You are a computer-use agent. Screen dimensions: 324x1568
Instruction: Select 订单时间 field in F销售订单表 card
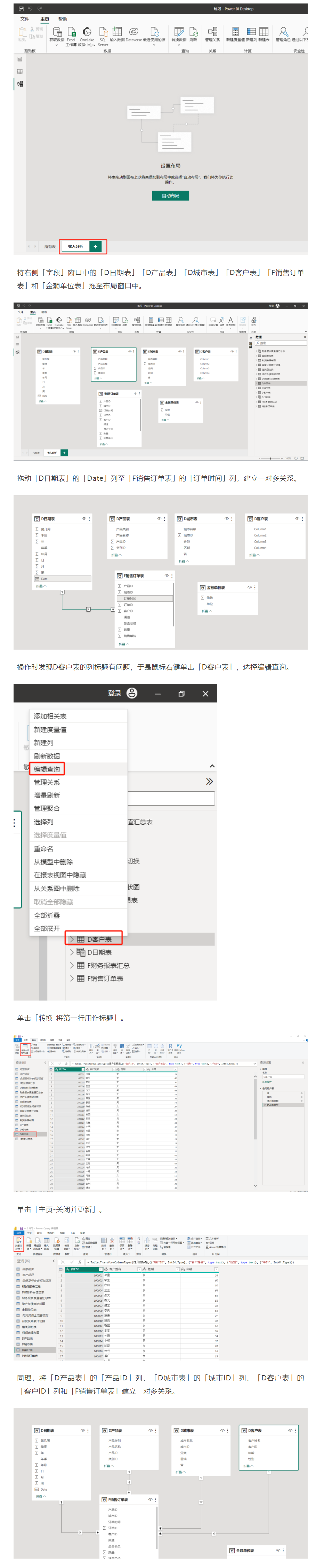tap(130, 598)
